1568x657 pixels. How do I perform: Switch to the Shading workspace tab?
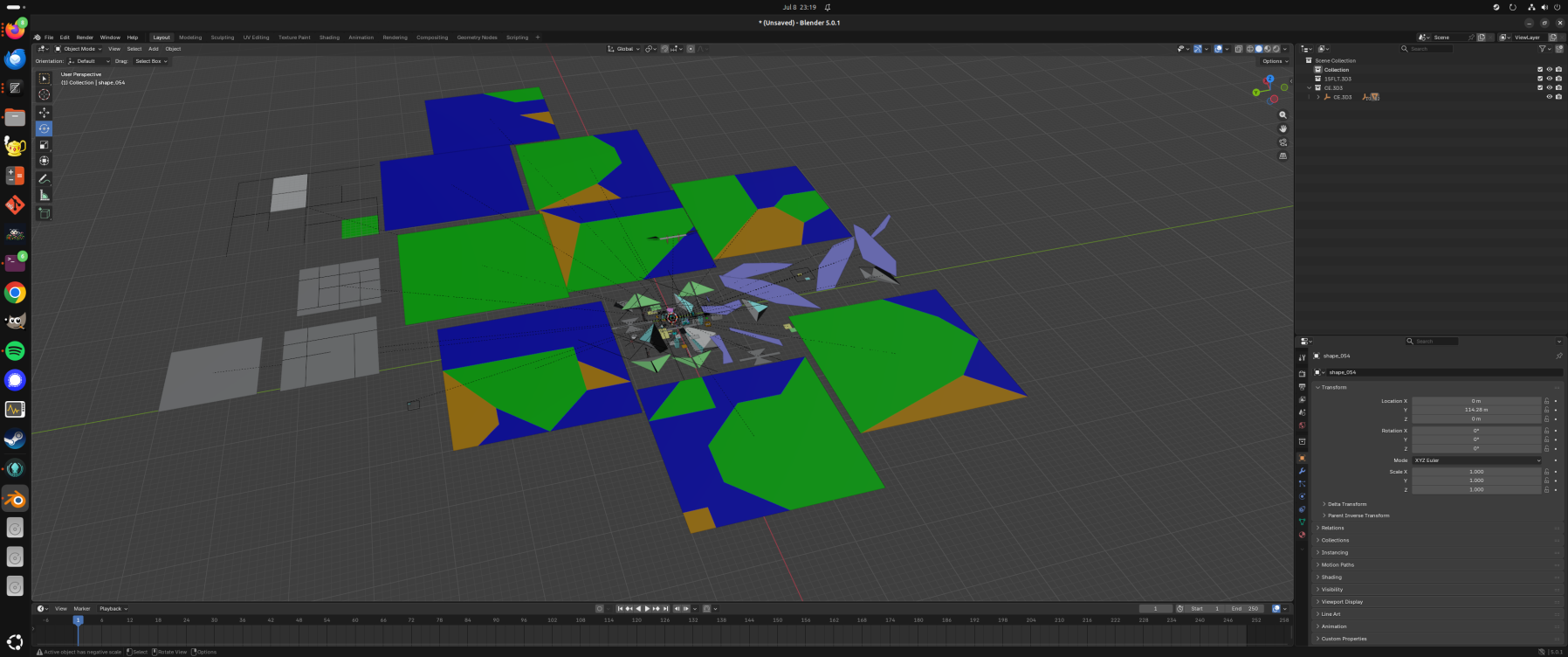329,38
